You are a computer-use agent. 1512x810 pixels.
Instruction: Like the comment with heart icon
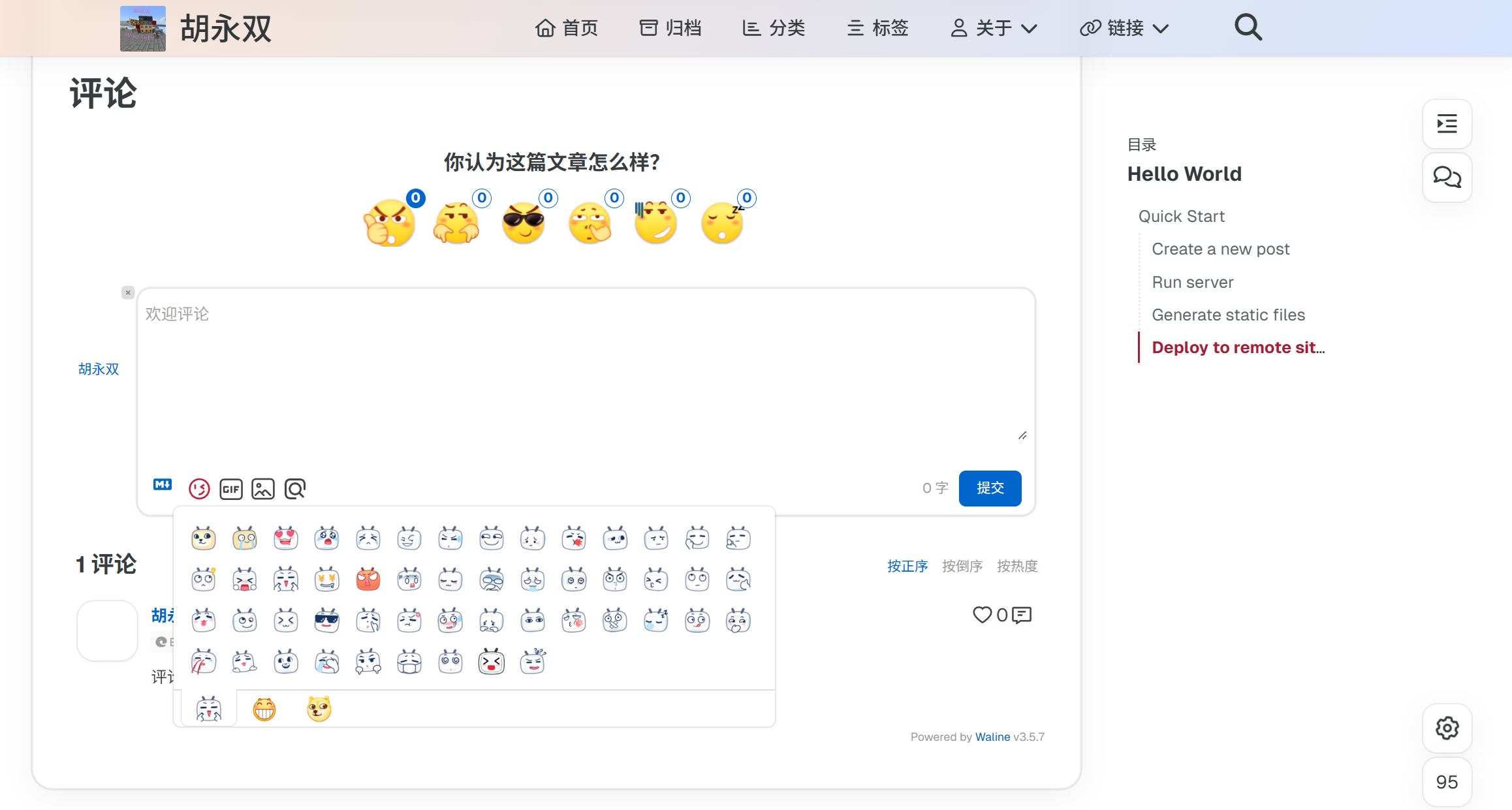pyautogui.click(x=982, y=615)
